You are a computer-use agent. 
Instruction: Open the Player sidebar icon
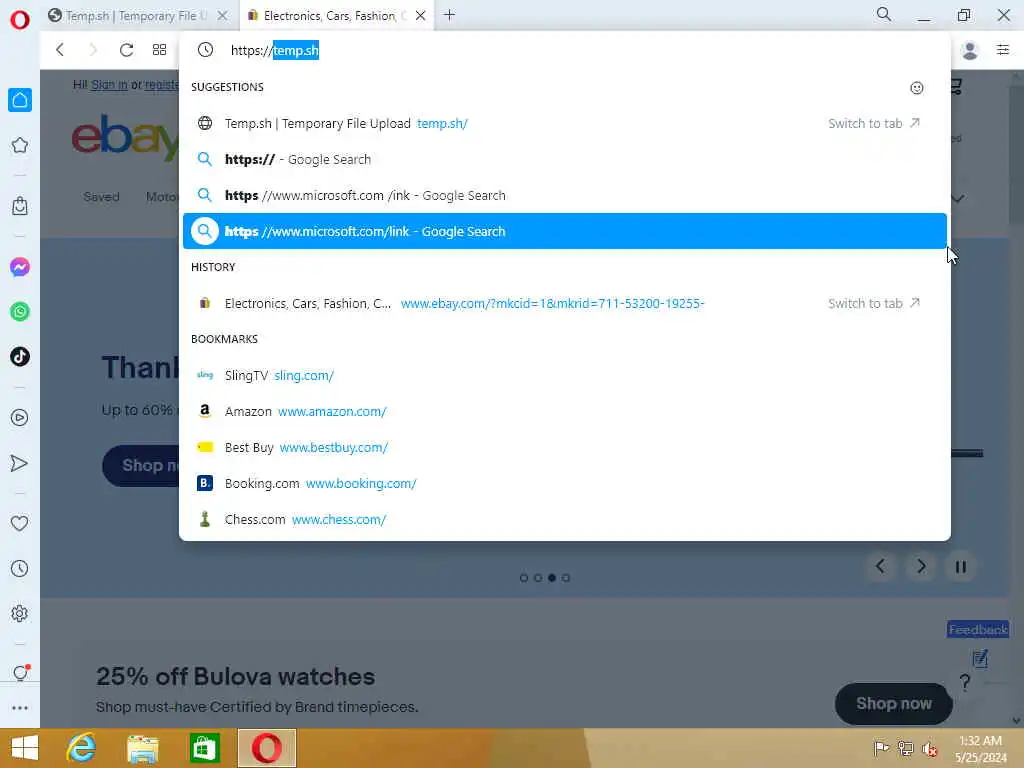pos(20,417)
